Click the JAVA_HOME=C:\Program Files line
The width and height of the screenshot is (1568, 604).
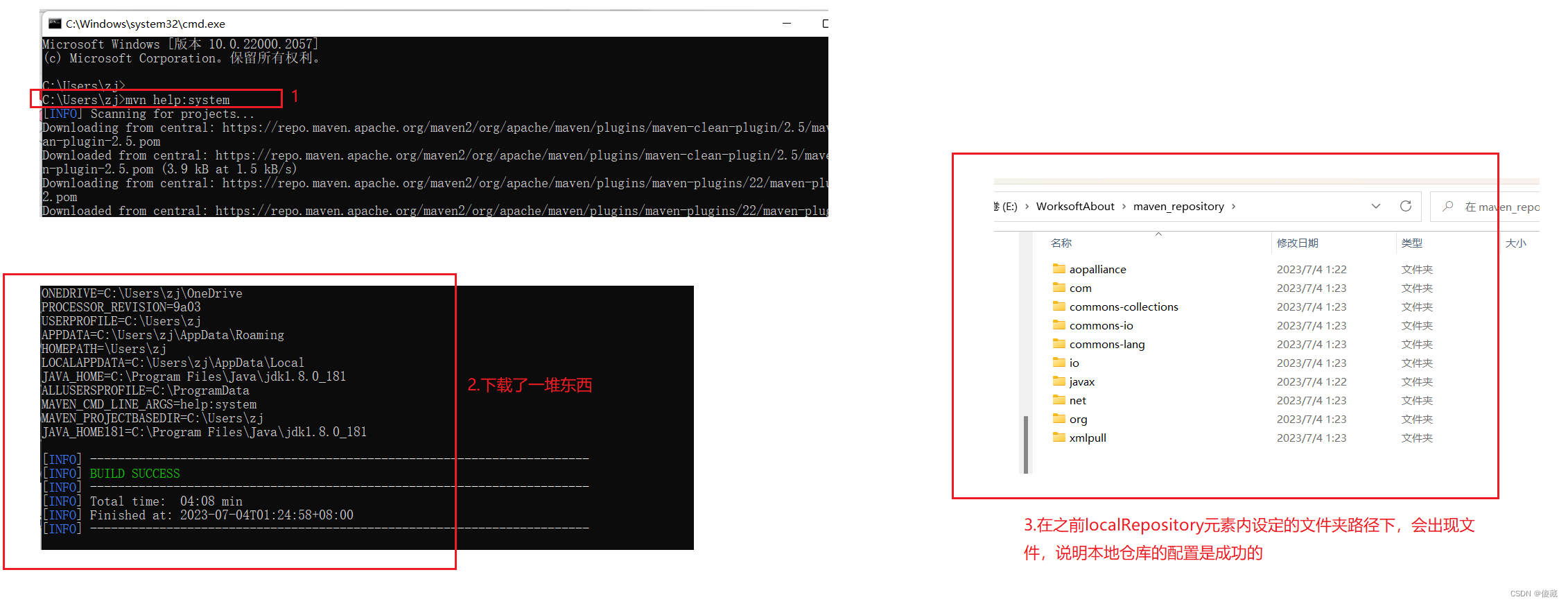tap(194, 377)
